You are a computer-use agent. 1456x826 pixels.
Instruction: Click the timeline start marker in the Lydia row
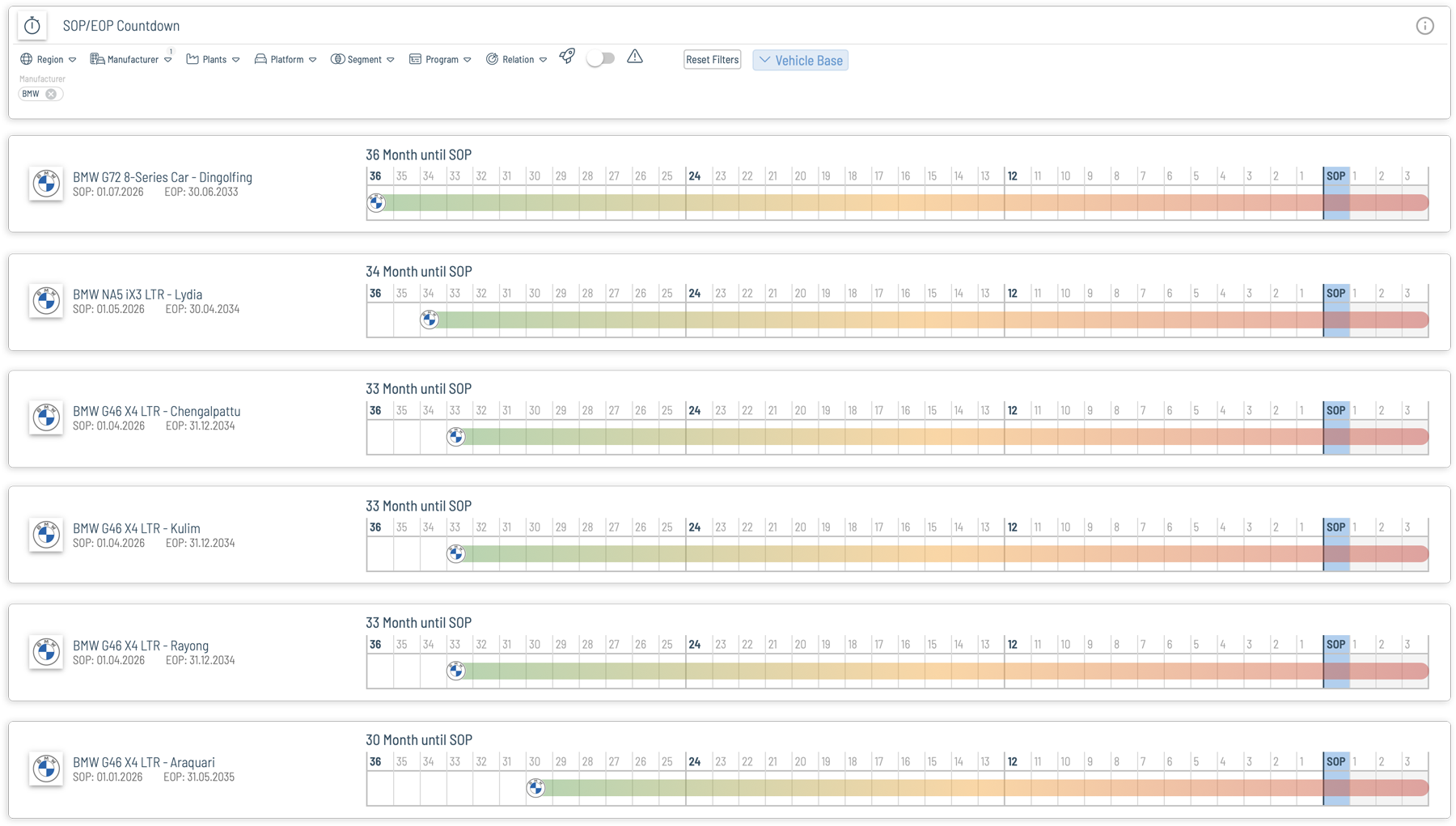point(430,320)
